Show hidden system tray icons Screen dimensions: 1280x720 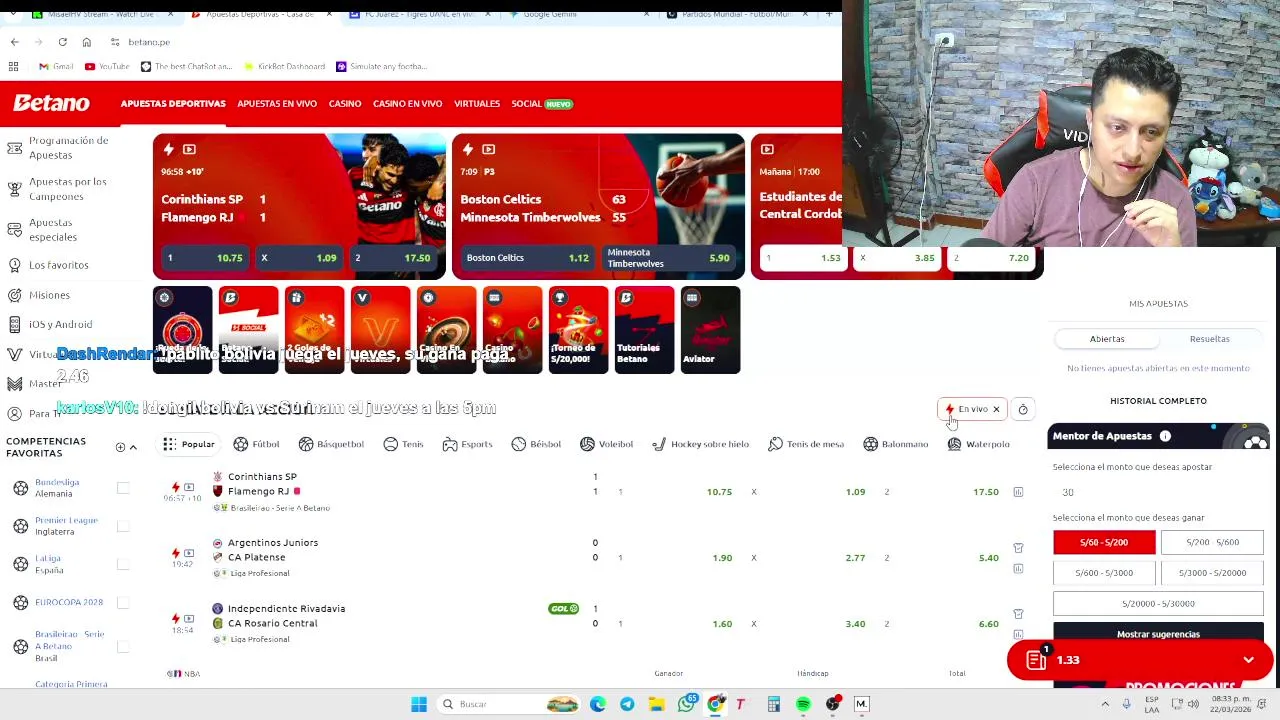1105,704
